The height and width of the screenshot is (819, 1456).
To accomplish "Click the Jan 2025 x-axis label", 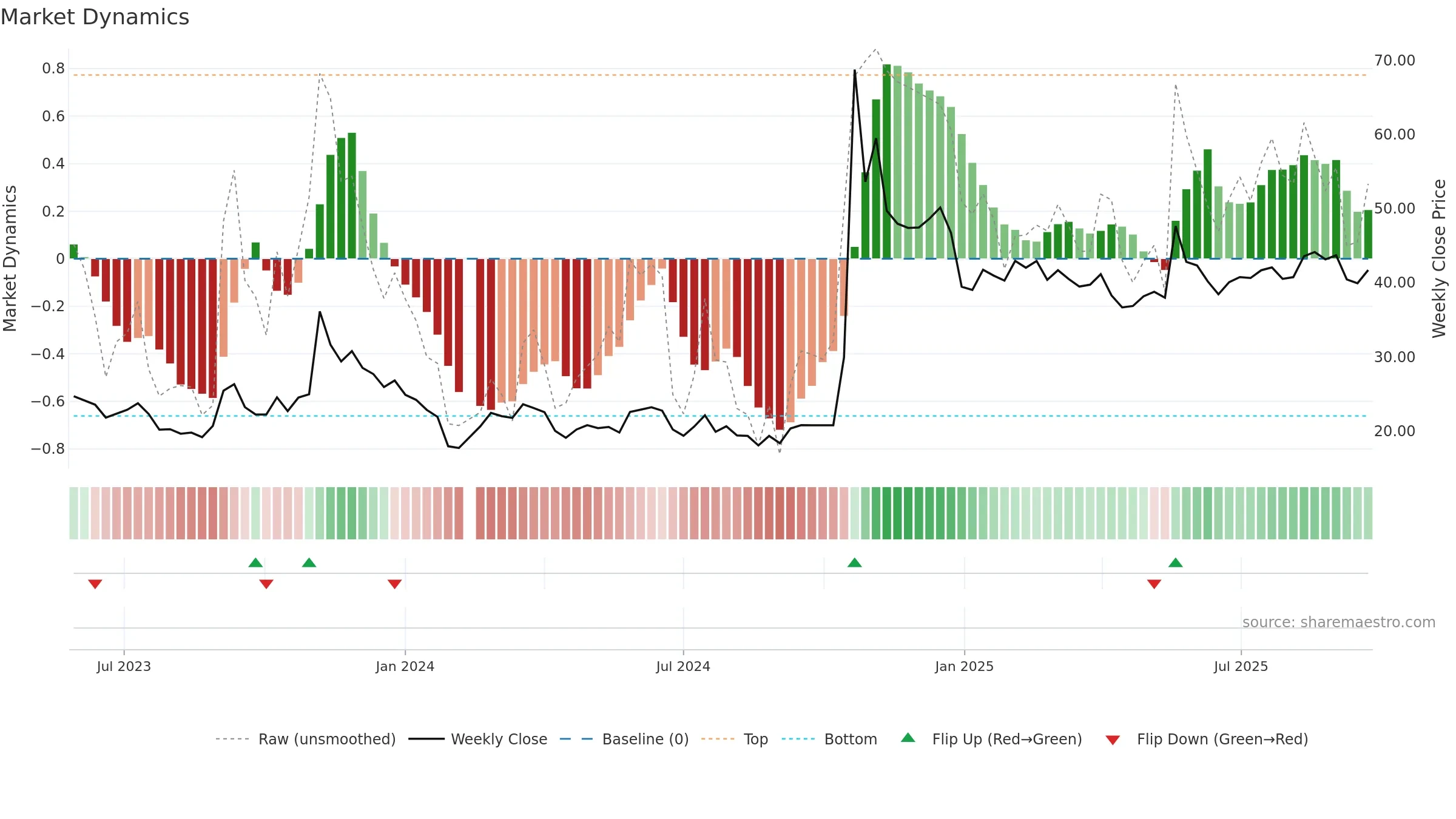I will pos(965,666).
